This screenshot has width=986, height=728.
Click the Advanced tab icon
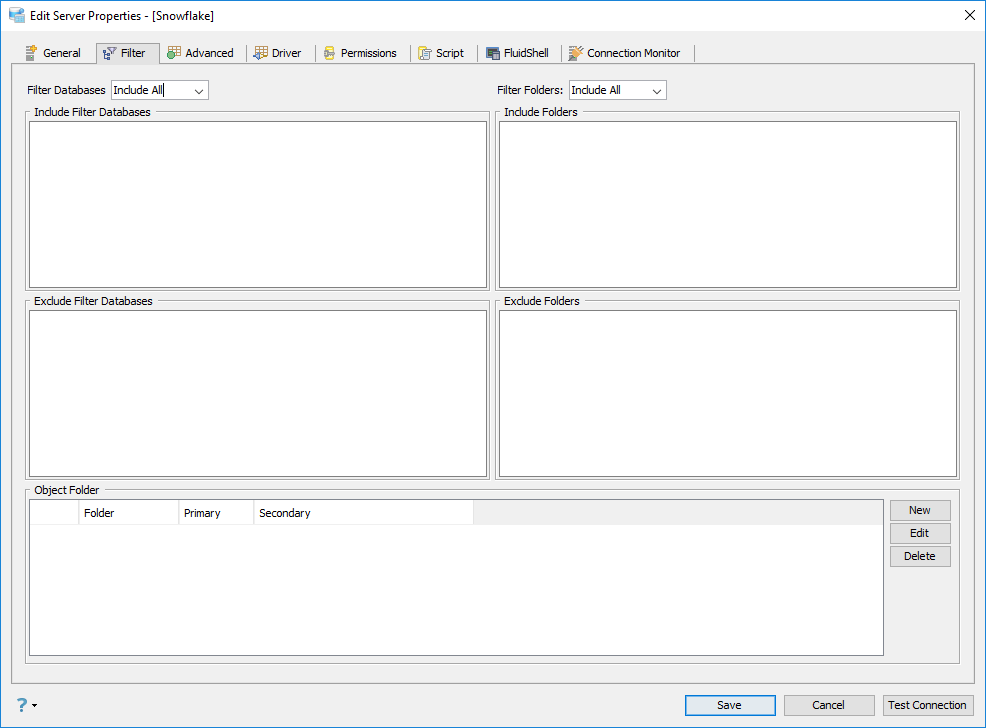(174, 53)
